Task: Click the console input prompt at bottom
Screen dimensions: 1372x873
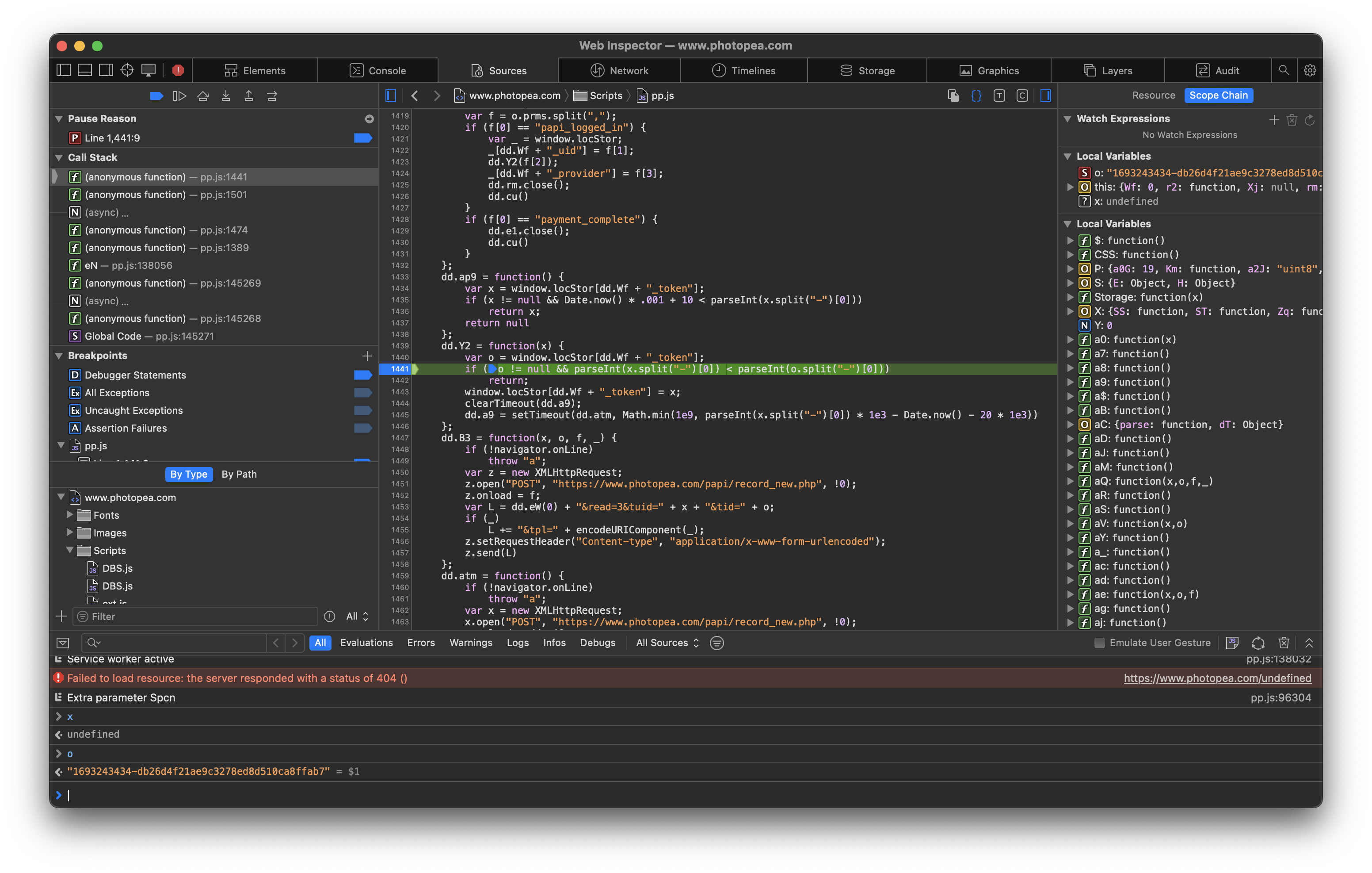Action: click(228, 795)
